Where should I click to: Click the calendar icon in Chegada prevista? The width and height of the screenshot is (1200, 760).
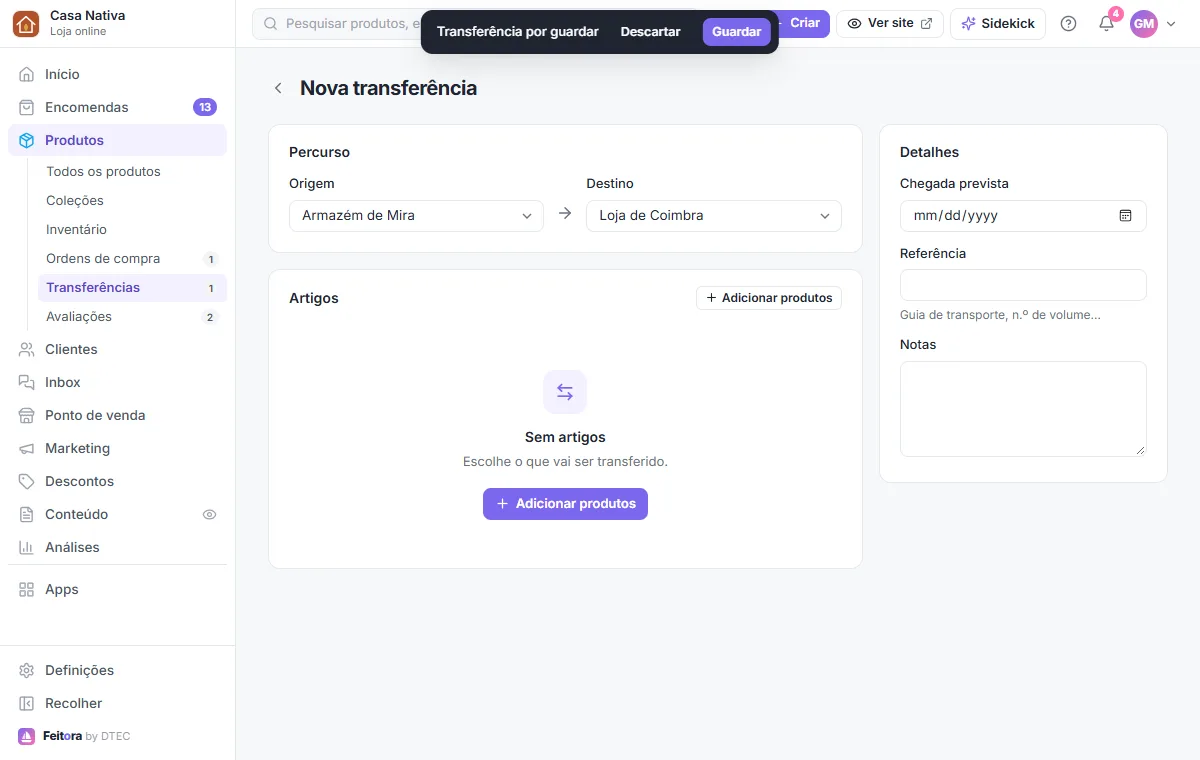1125,215
